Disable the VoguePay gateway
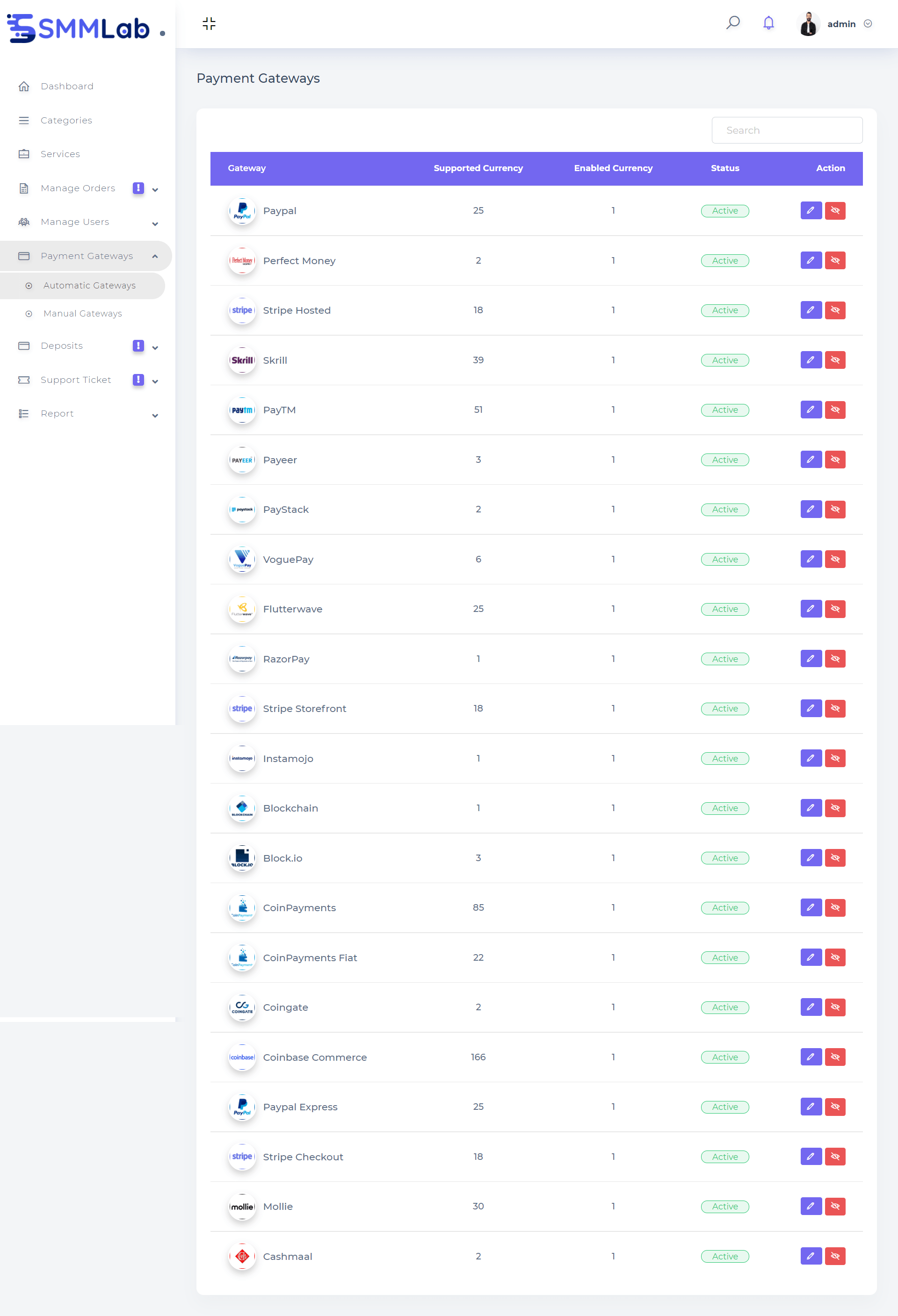This screenshot has width=898, height=1316. coord(835,560)
